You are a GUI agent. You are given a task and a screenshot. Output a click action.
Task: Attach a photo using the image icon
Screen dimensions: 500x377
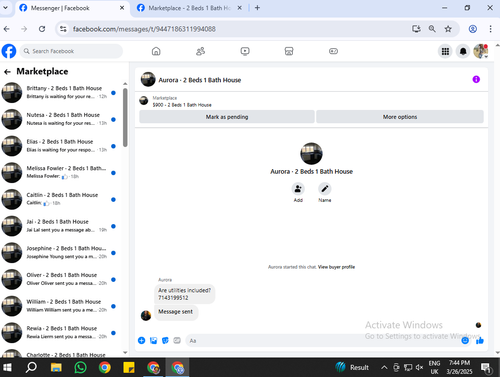coord(153,340)
